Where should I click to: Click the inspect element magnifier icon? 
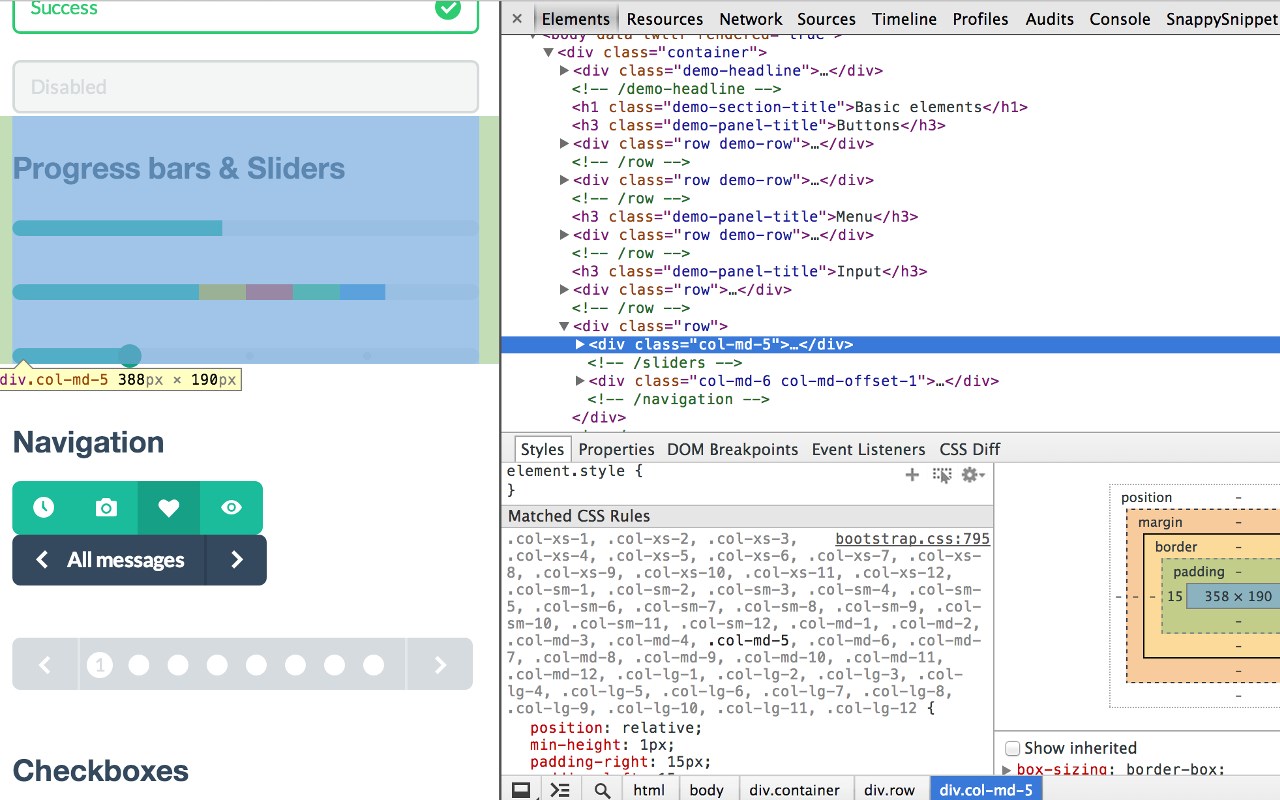point(602,790)
